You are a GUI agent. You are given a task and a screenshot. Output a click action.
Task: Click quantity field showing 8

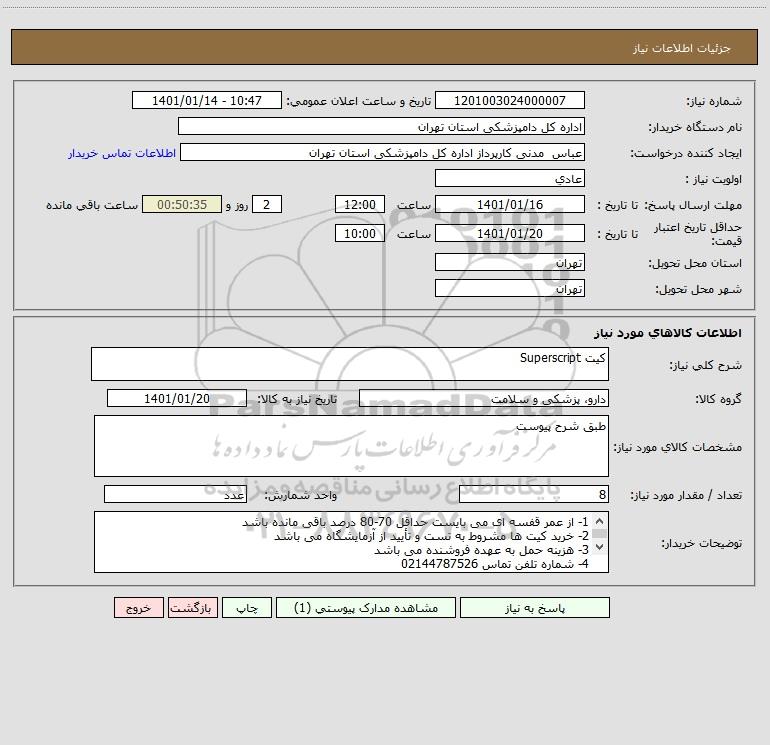click(534, 494)
